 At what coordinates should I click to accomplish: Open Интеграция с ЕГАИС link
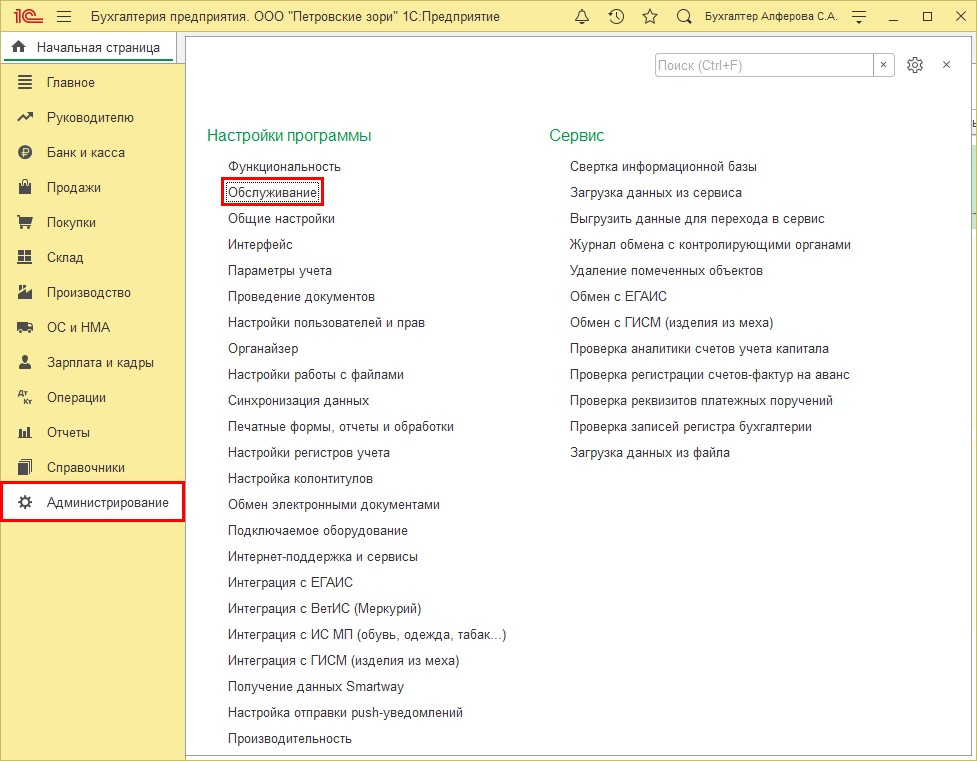pos(290,583)
